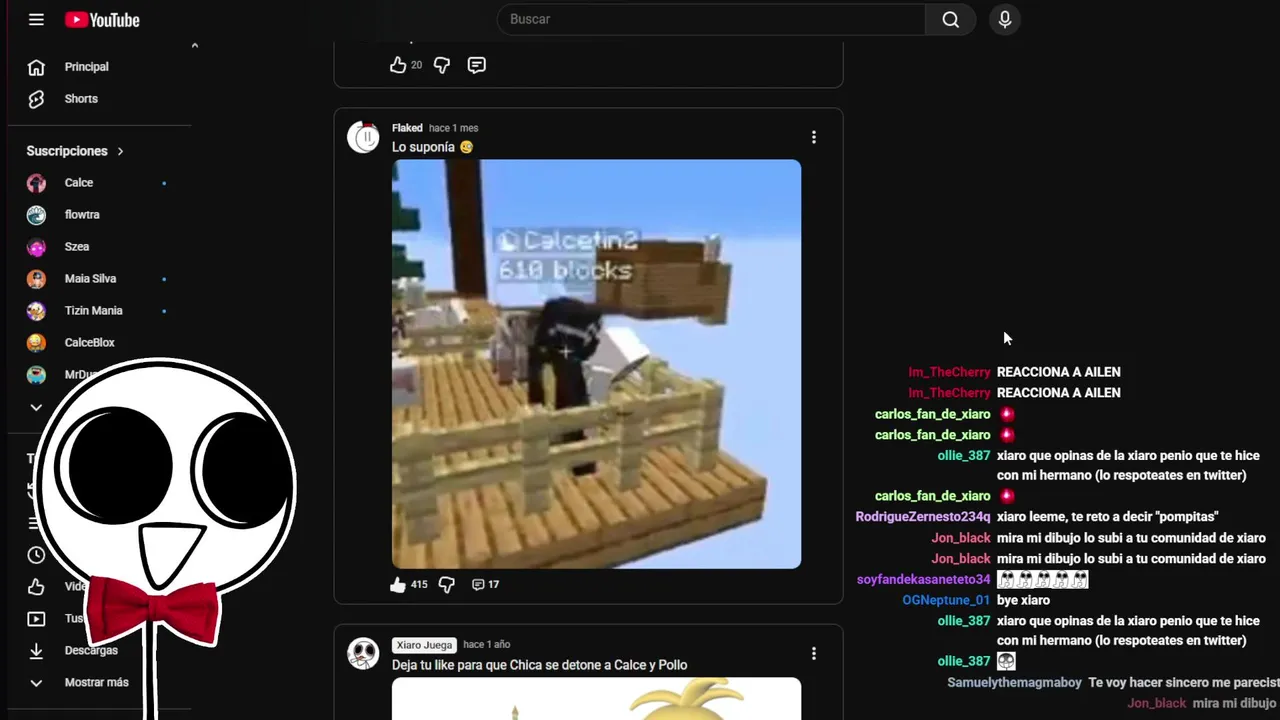Viewport: 1280px width, 720px height.
Task: Click chat message 'bye xiaro'
Action: (x=1023, y=600)
